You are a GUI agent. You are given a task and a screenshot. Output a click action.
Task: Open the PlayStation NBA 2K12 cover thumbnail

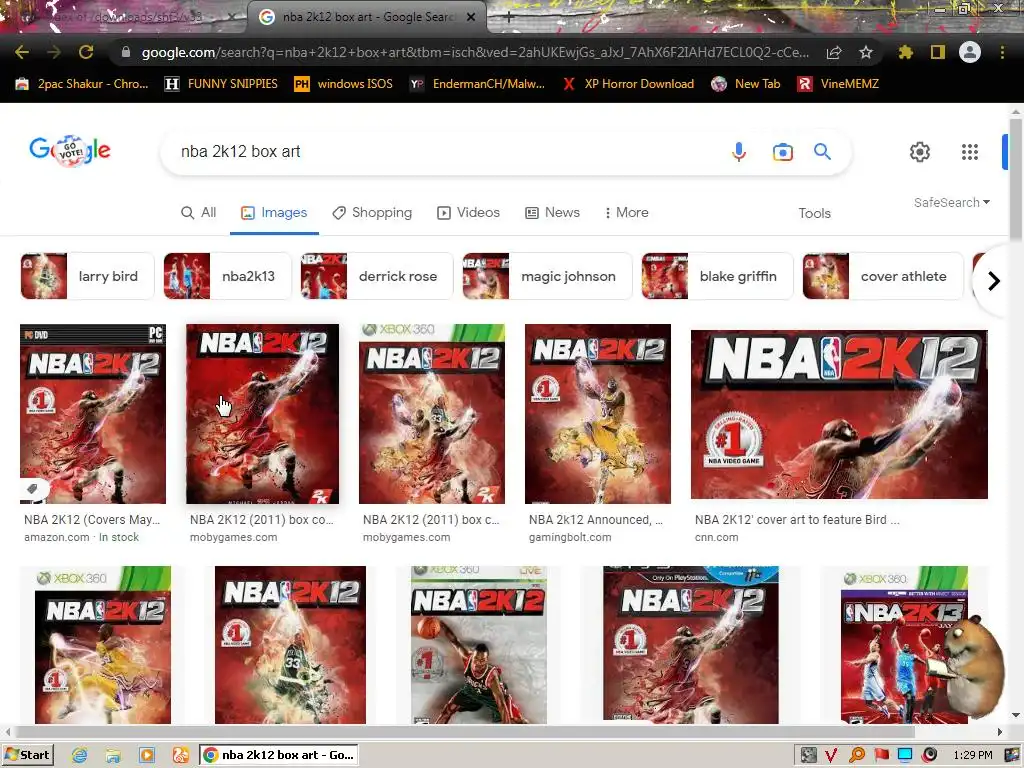(x=691, y=645)
